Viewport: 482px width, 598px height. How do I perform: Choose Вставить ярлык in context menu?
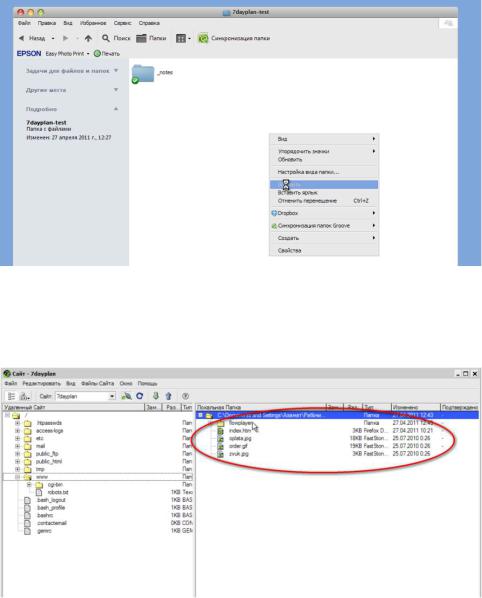tap(324, 193)
